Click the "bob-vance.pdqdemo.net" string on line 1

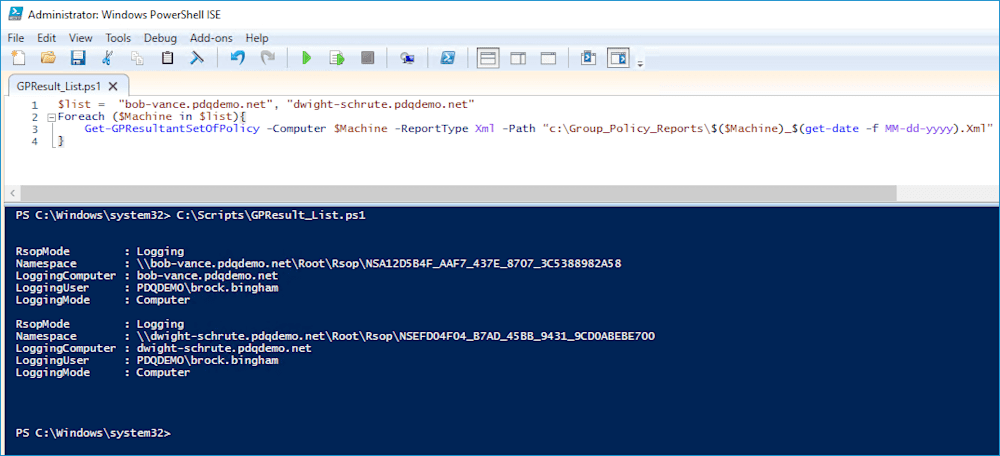coord(198,104)
